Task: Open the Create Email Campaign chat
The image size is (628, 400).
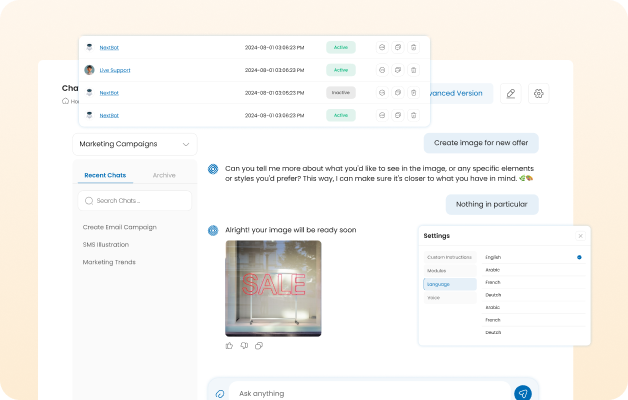Action: coord(119,227)
